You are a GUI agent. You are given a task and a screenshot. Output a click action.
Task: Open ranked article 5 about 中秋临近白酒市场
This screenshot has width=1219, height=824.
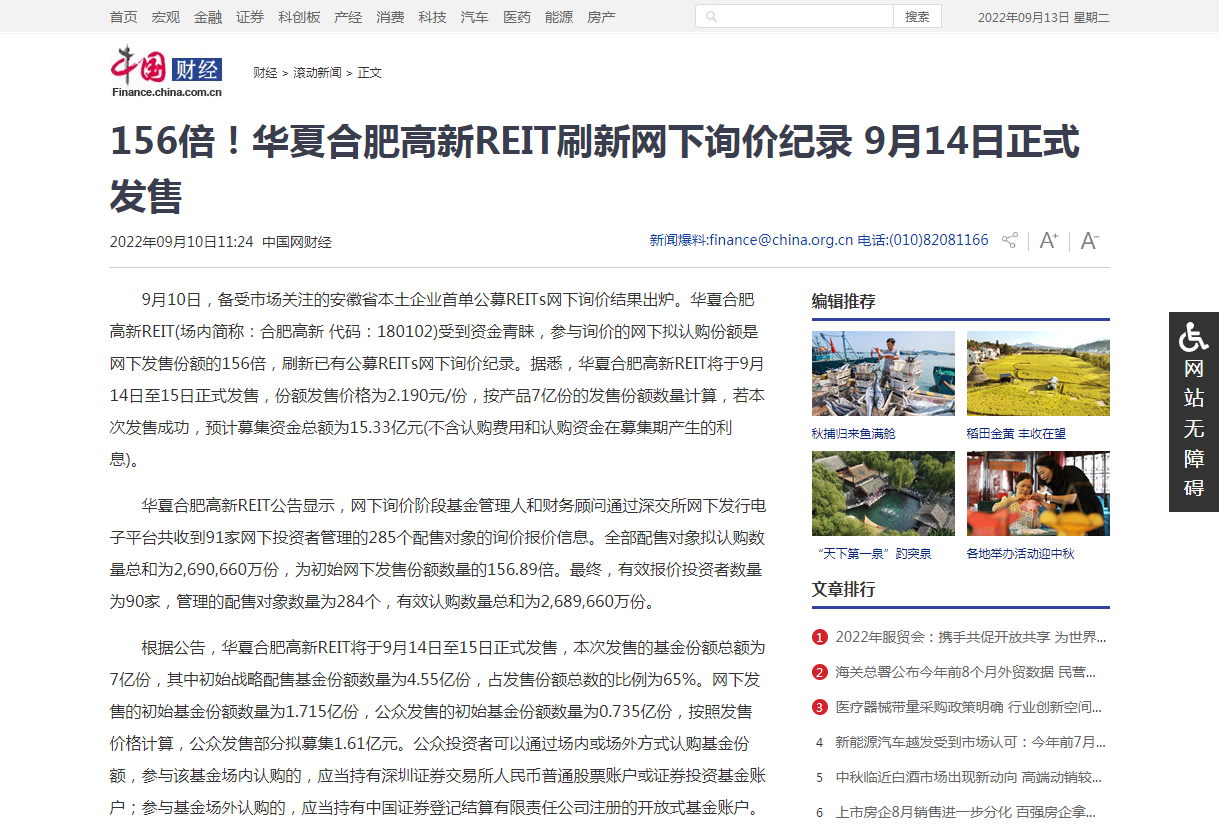pos(969,777)
